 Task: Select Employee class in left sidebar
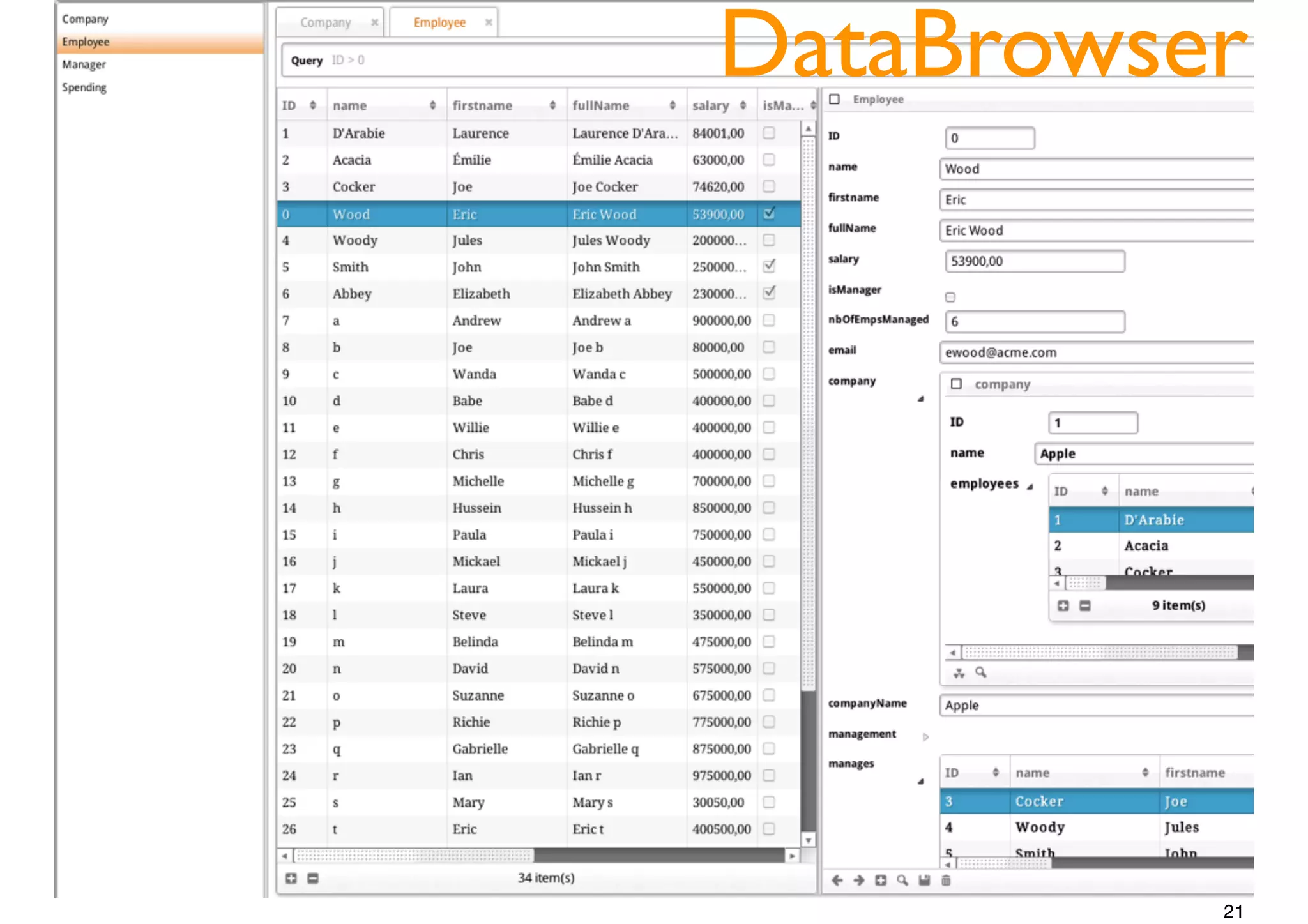coord(161,42)
